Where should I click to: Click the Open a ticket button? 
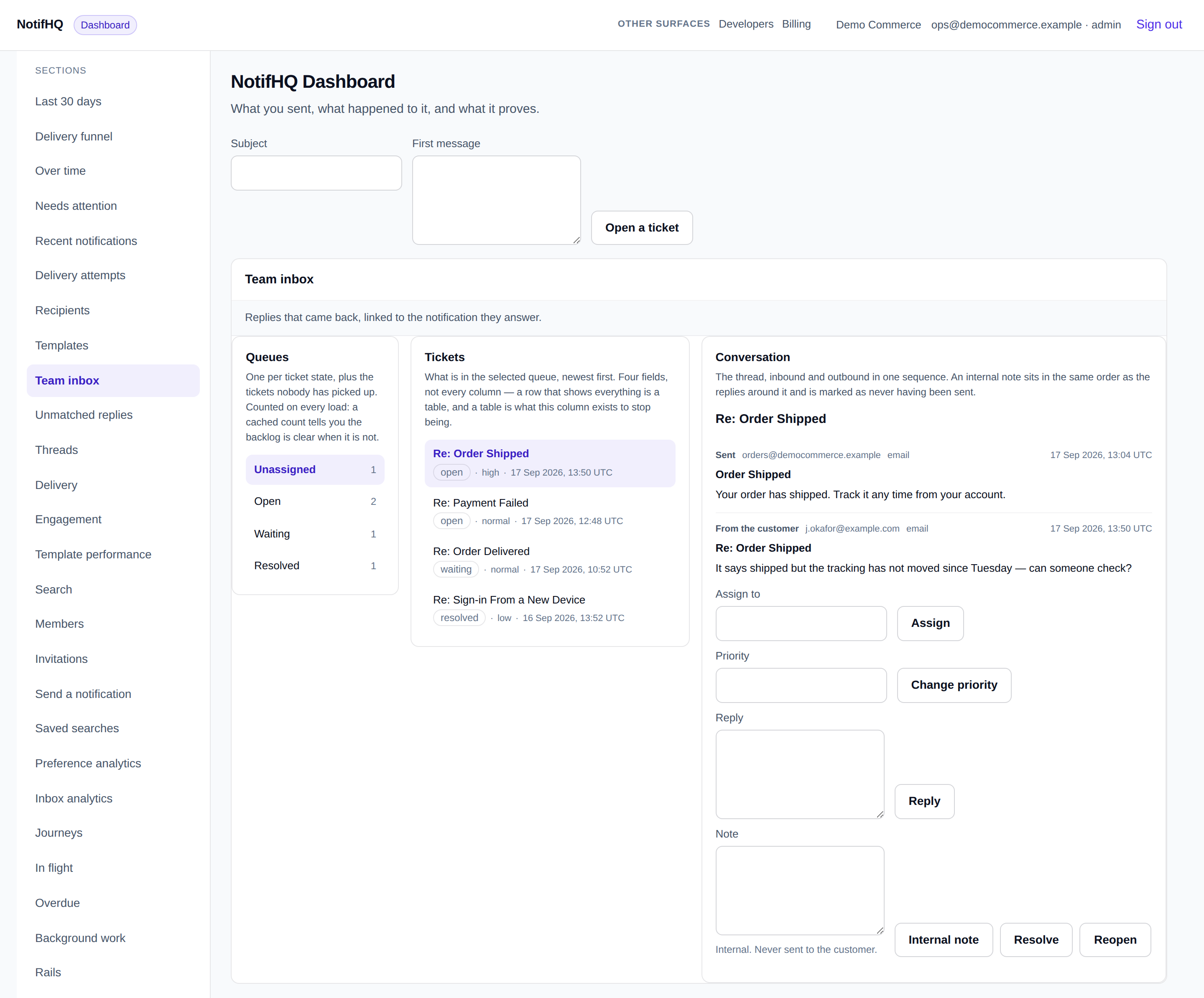(642, 228)
